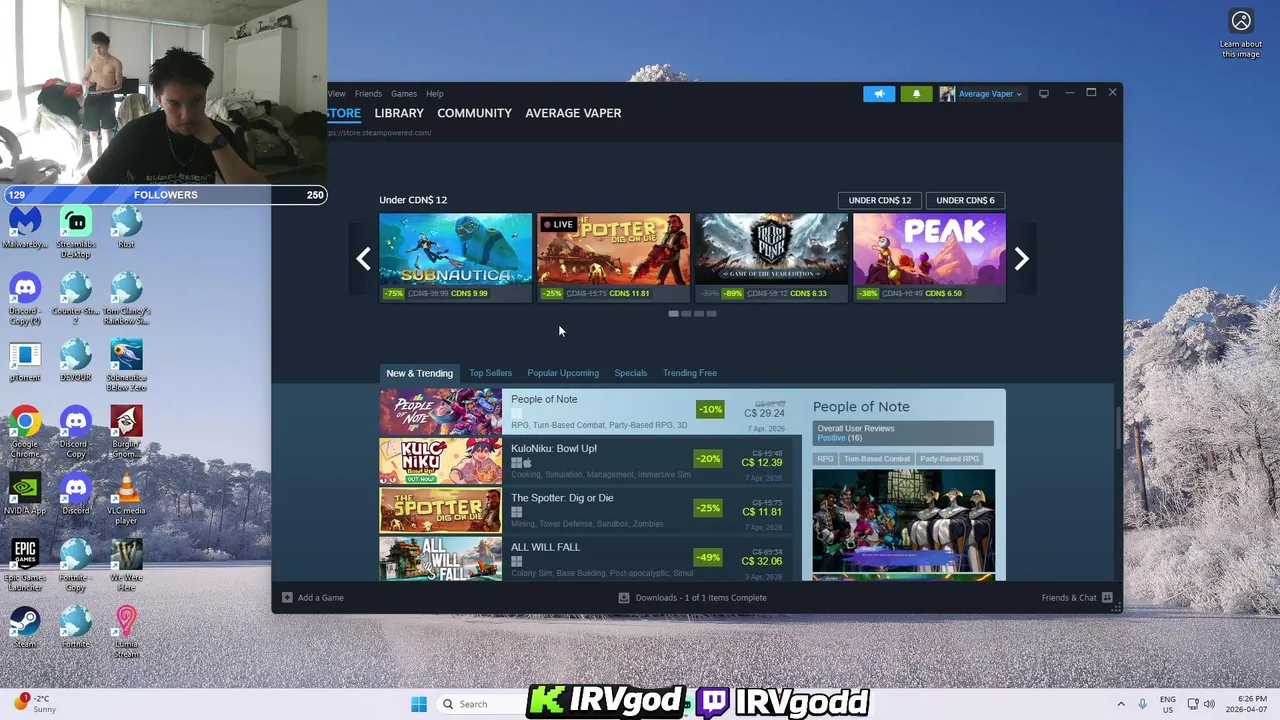Viewport: 1280px width, 720px height.
Task: Open Epic Games Launcher shortcut
Action: (x=25, y=566)
